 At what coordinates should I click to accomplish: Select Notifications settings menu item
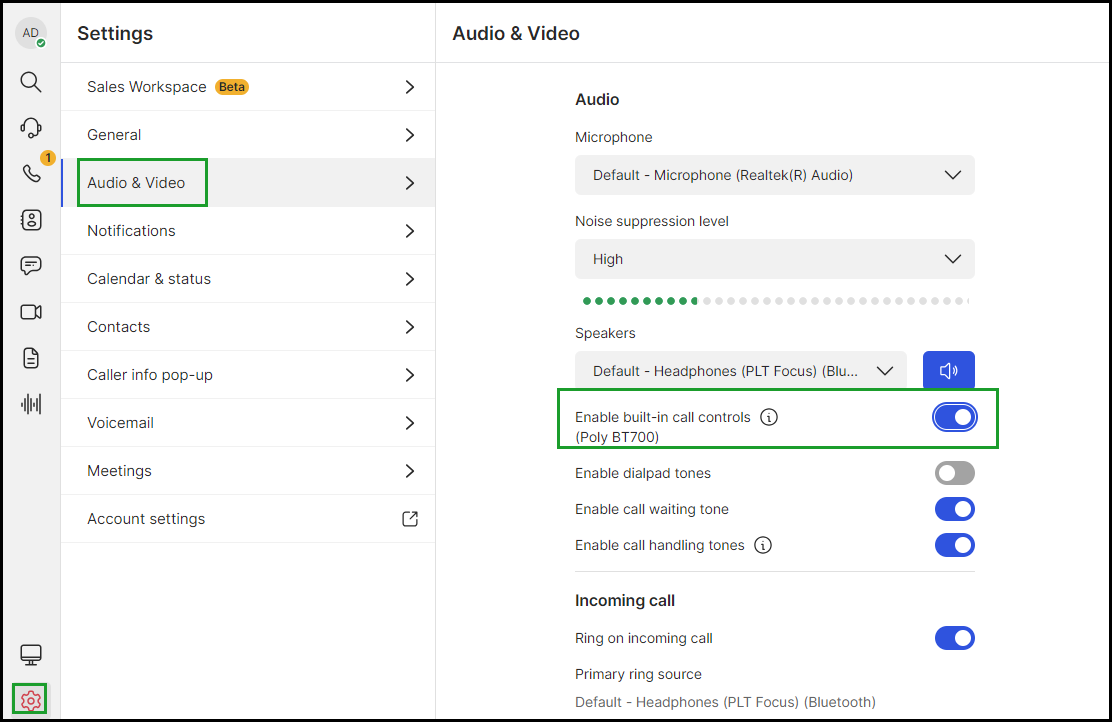click(248, 231)
